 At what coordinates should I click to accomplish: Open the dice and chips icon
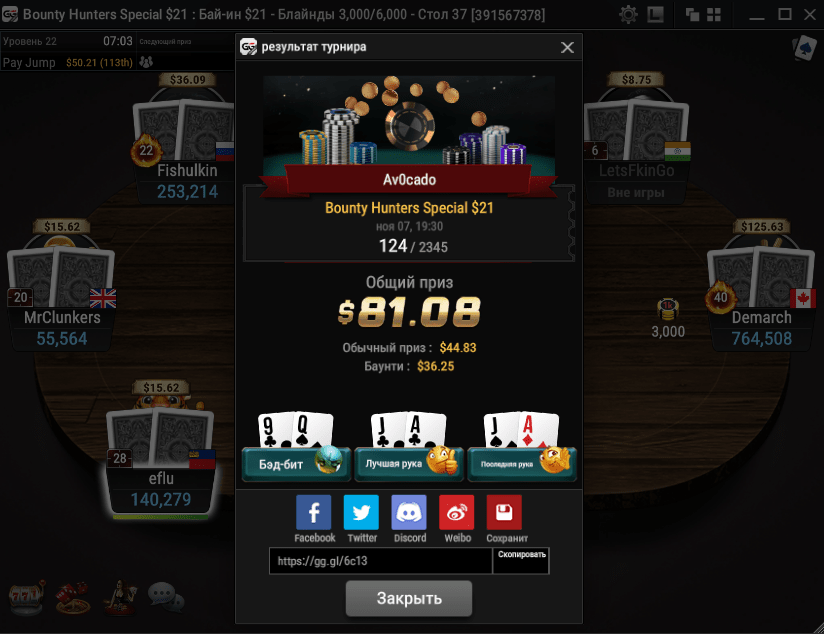(x=73, y=598)
